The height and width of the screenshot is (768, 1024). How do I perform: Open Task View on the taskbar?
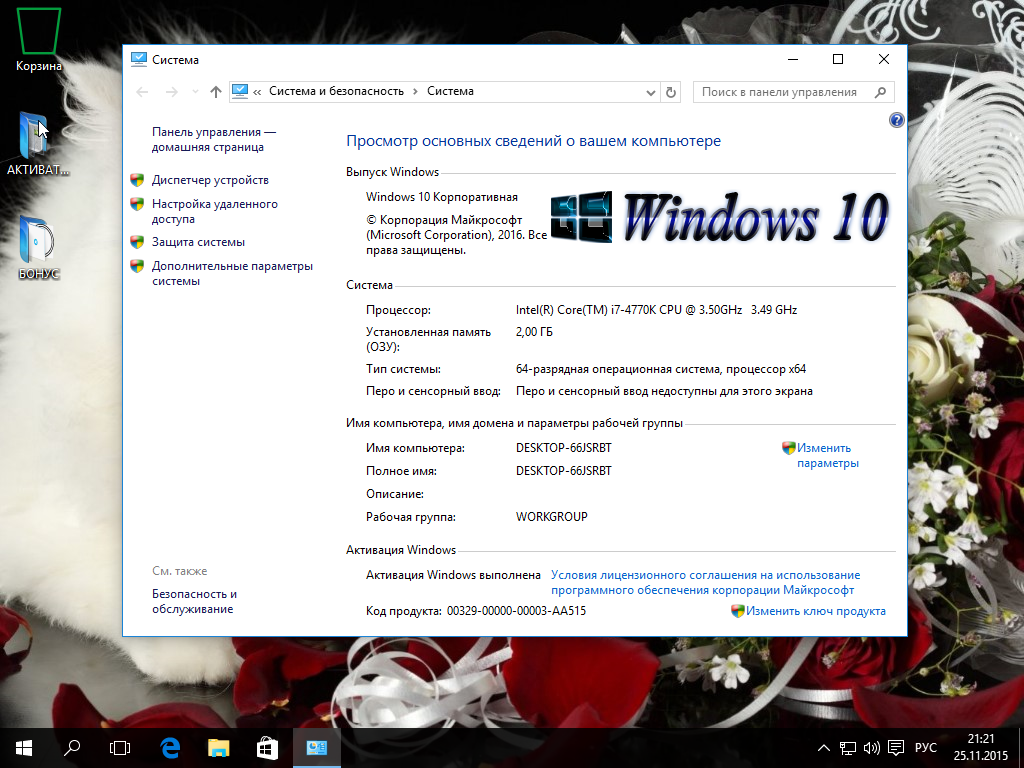120,748
